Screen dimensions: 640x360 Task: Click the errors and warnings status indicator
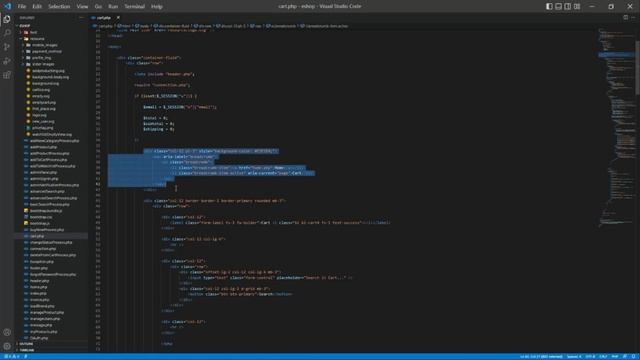tap(12, 357)
